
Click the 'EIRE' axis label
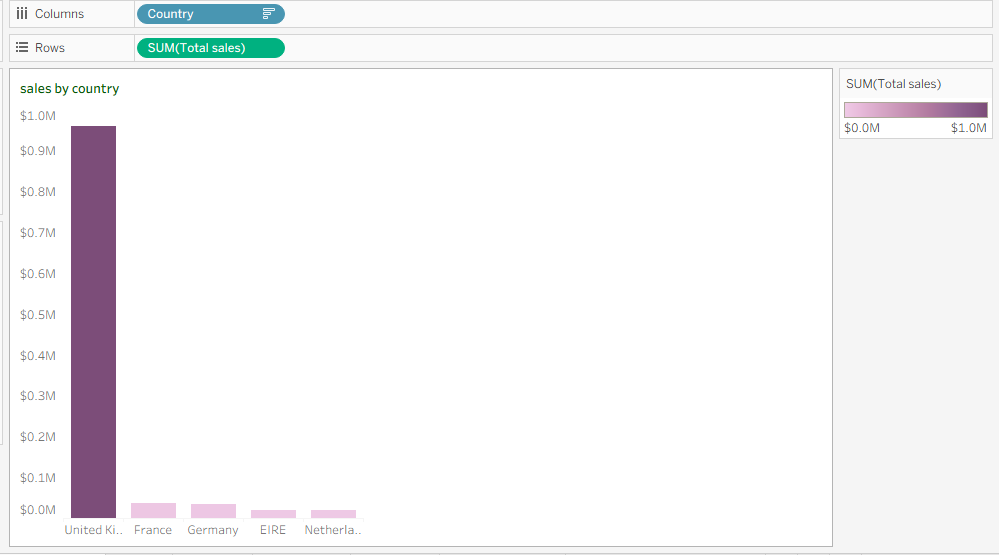point(273,530)
